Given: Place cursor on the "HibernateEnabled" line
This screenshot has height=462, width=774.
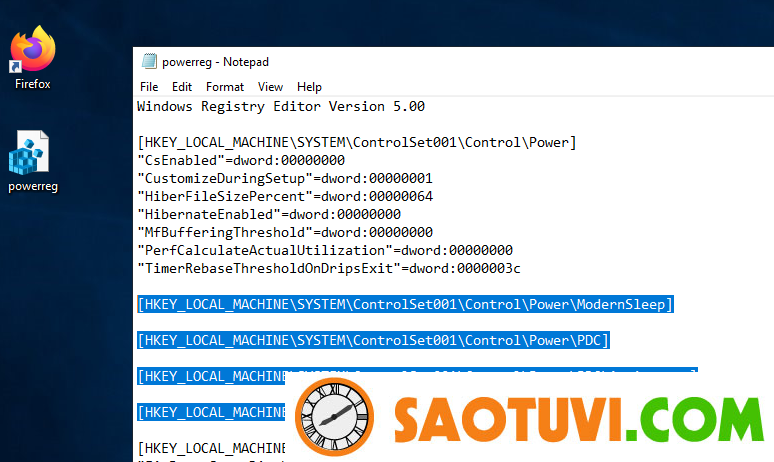Looking at the screenshot, I should coord(268,214).
